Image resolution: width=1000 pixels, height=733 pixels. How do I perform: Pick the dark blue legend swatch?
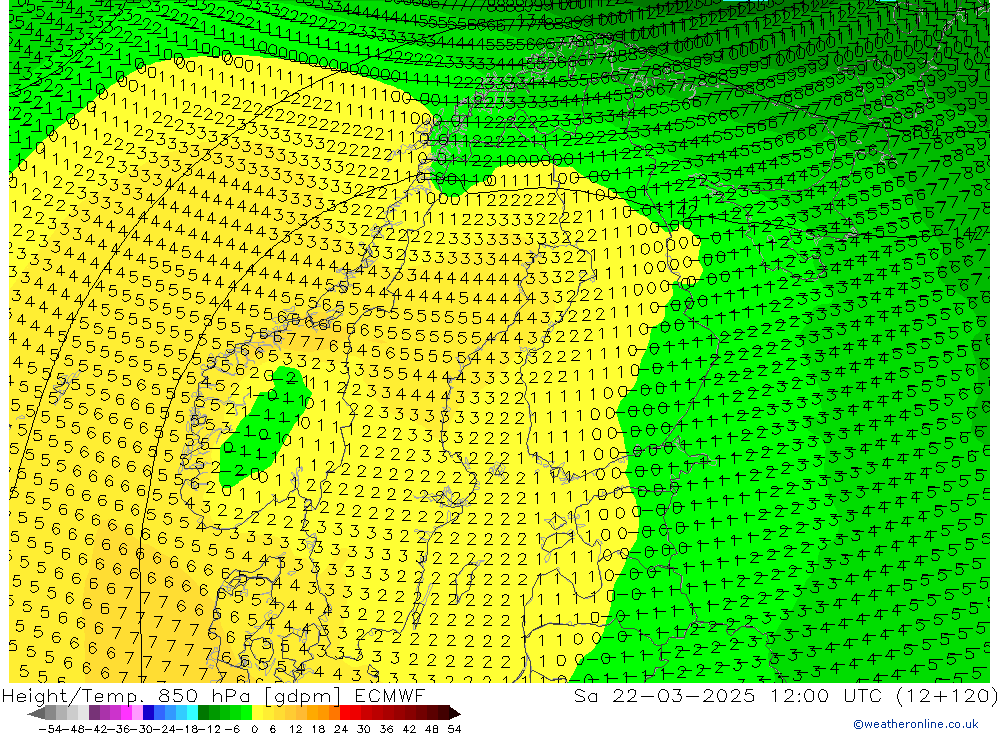click(x=148, y=713)
